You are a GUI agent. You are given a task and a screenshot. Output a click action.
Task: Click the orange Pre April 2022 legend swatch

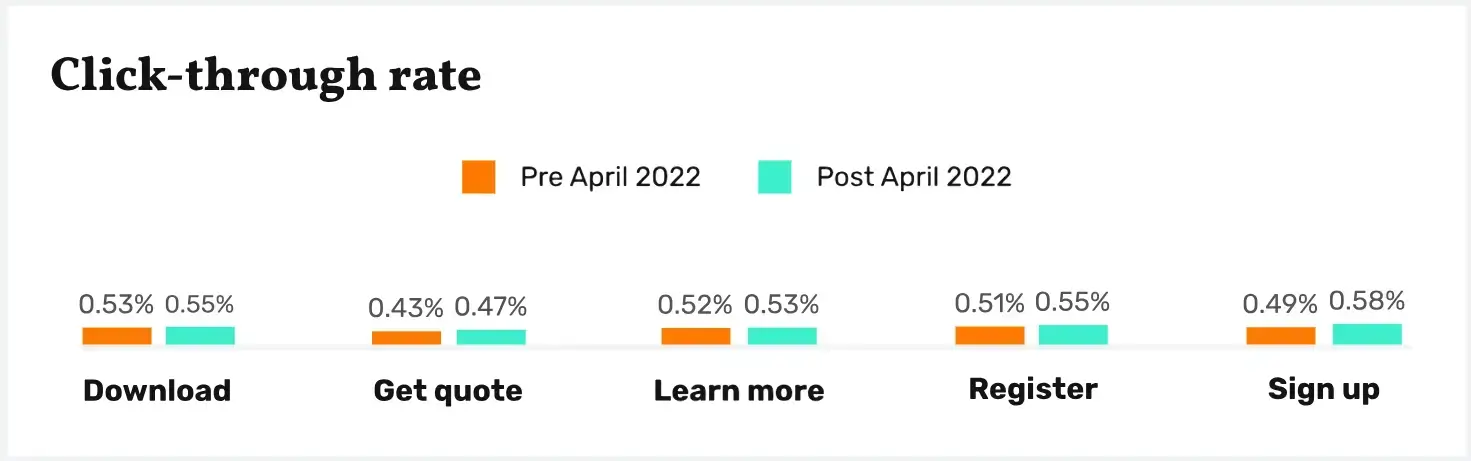478,177
